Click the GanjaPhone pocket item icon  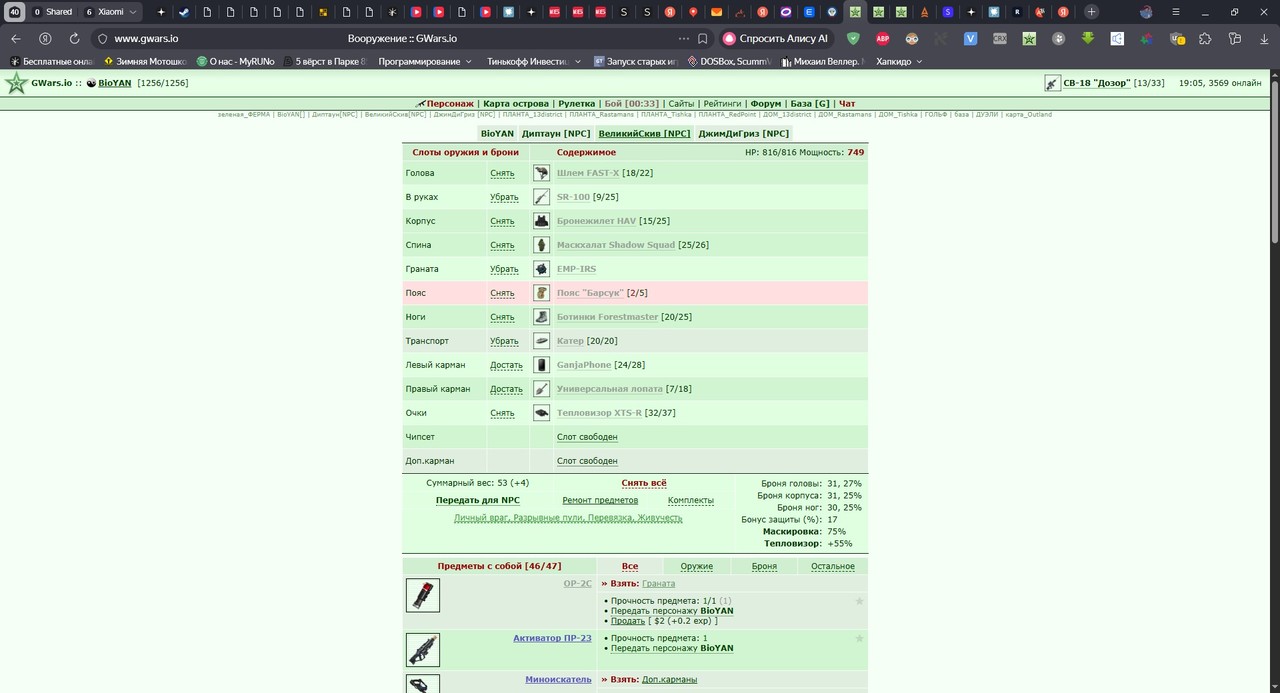tap(541, 365)
